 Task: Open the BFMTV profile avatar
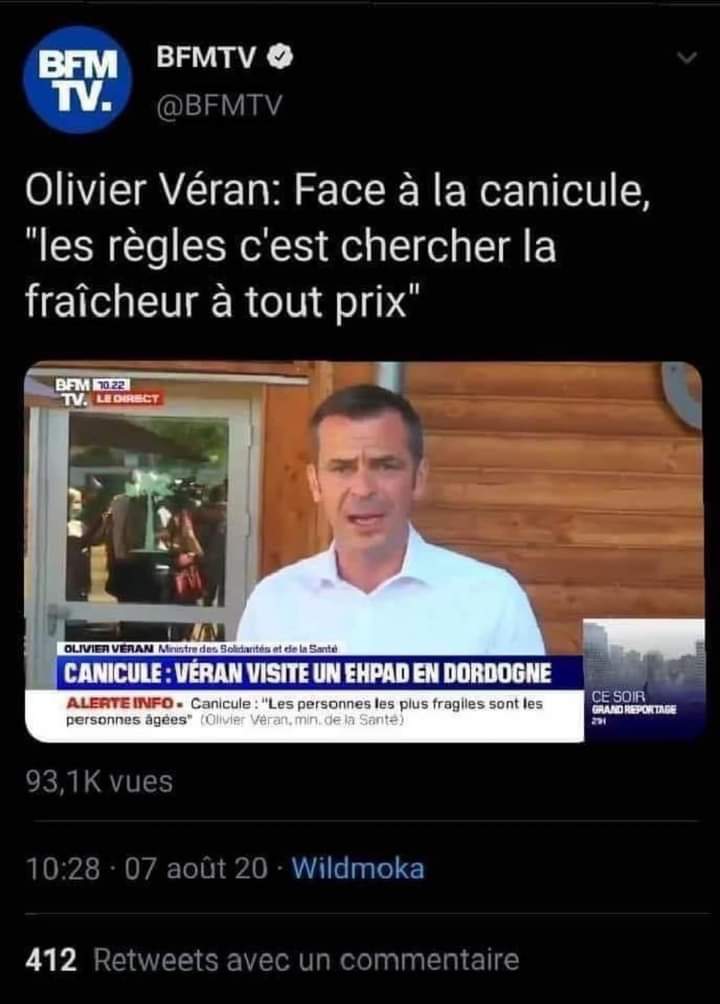point(78,79)
